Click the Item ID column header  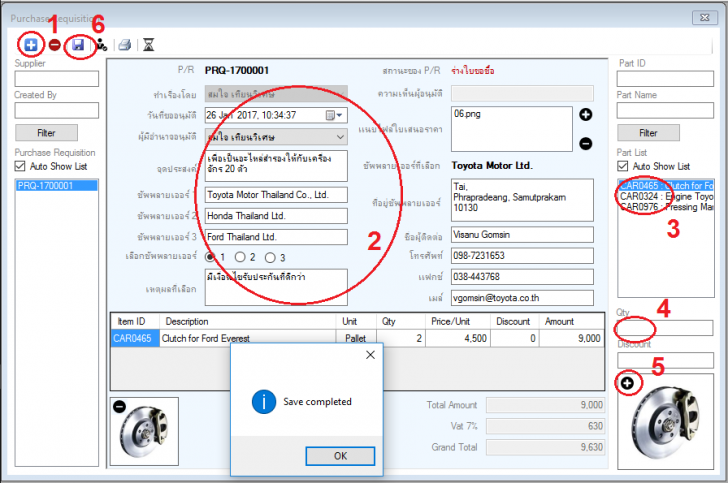coord(135,321)
